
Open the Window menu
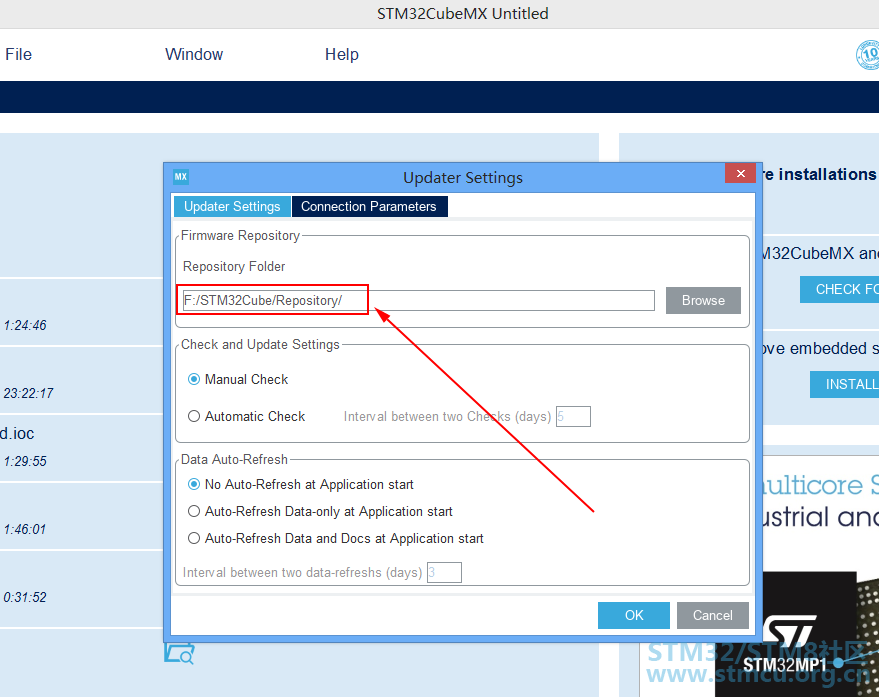click(194, 54)
